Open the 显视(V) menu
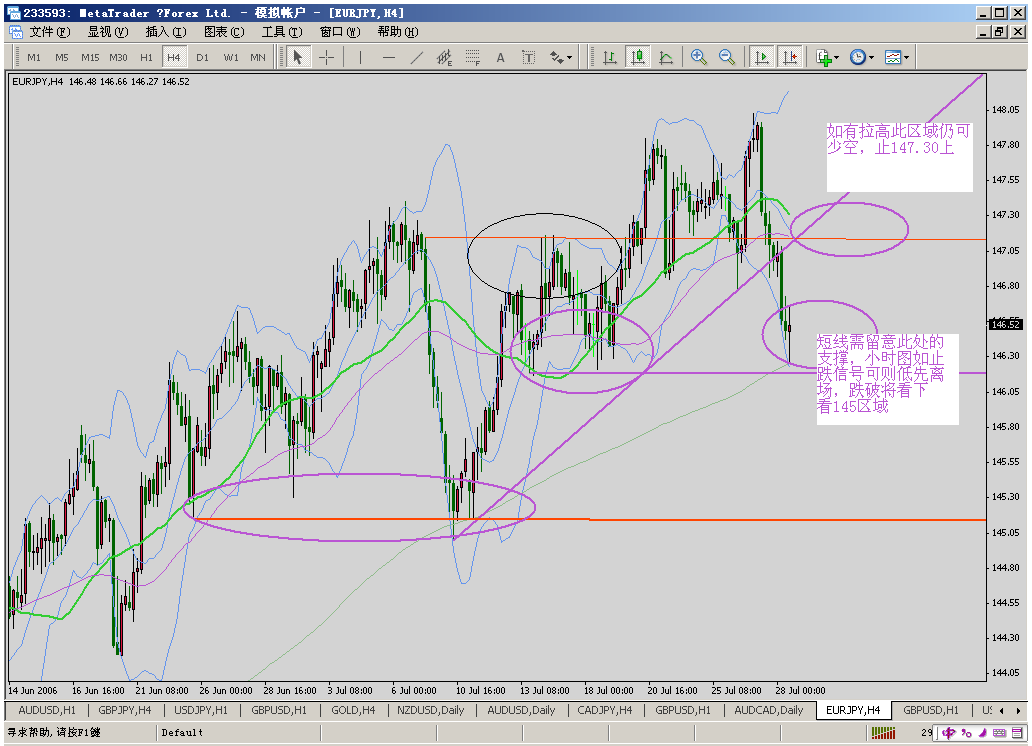This screenshot has width=1032, height=746. [x=109, y=32]
